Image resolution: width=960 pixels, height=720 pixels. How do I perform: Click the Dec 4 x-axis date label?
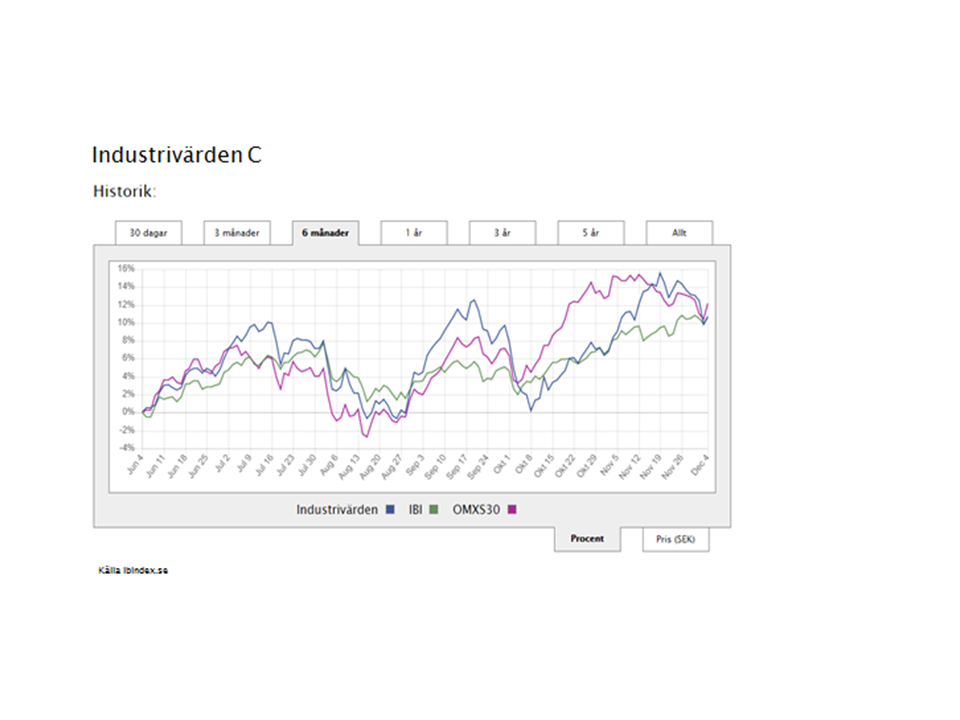(700, 465)
